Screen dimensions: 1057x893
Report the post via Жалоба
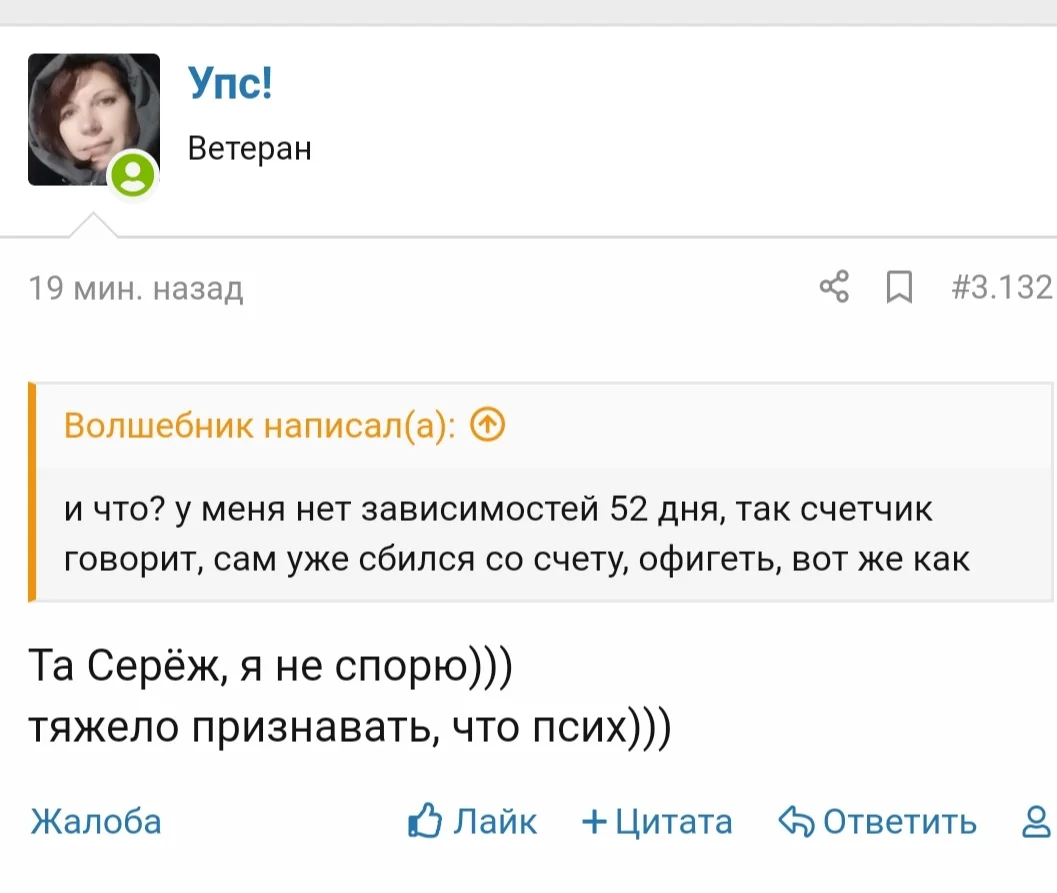pyautogui.click(x=96, y=822)
